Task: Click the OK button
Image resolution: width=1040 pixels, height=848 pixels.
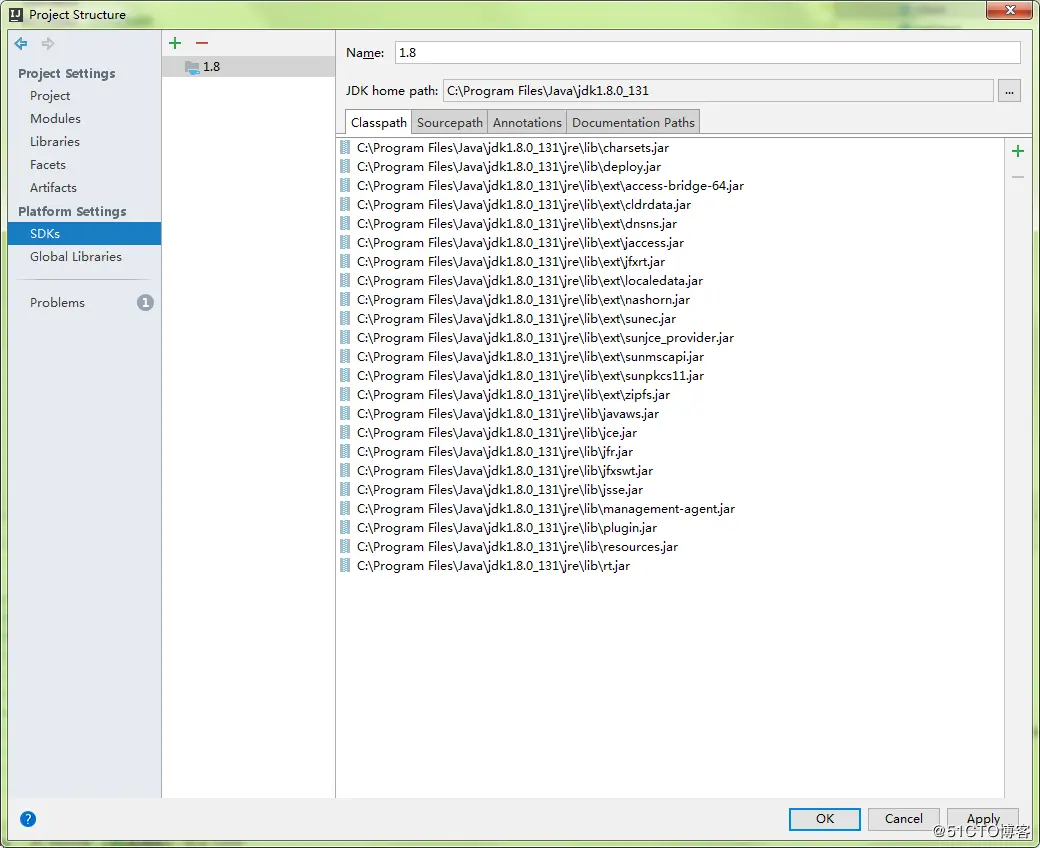Action: (x=824, y=819)
